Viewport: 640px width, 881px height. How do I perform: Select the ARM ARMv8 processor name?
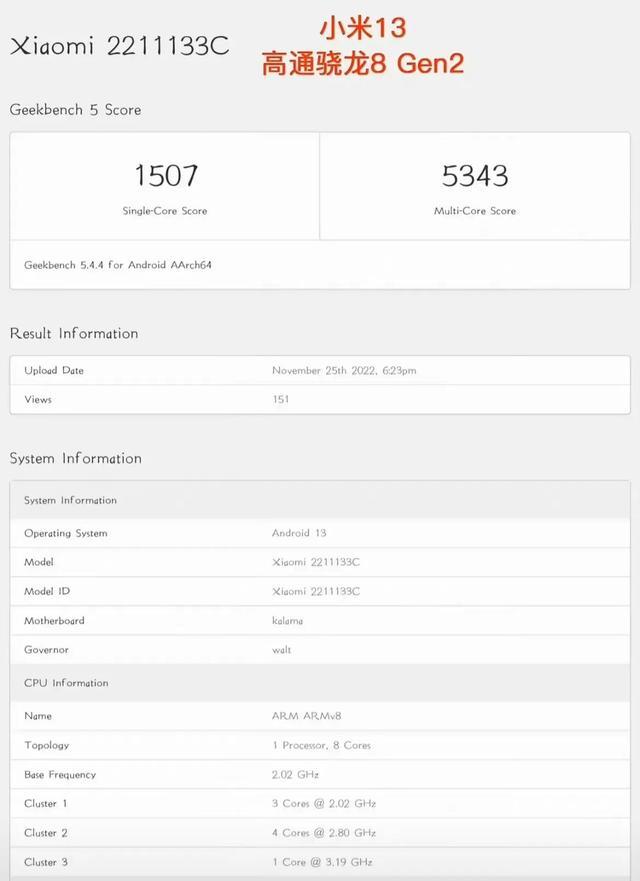pos(306,716)
